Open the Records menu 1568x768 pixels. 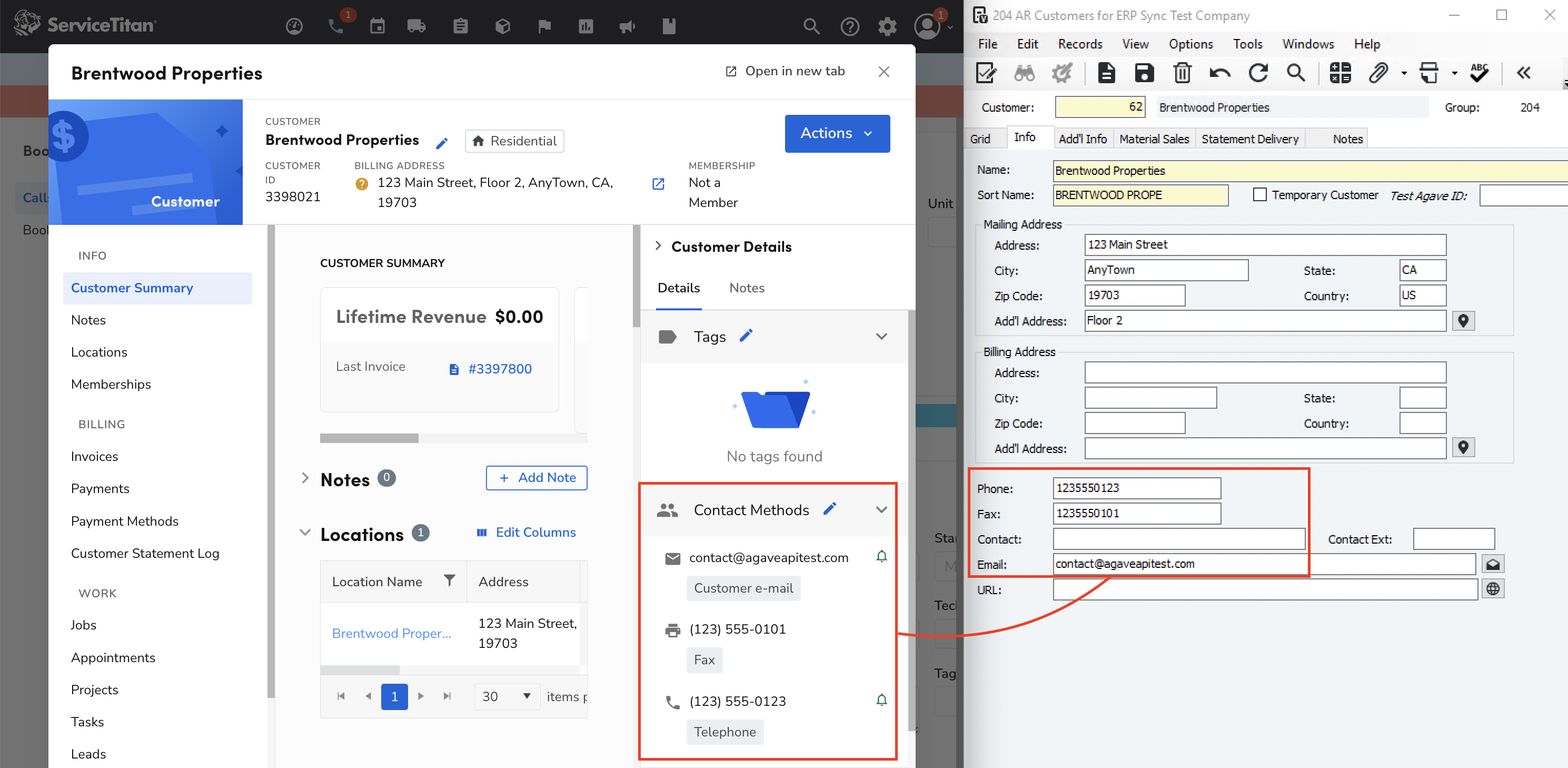click(x=1080, y=44)
